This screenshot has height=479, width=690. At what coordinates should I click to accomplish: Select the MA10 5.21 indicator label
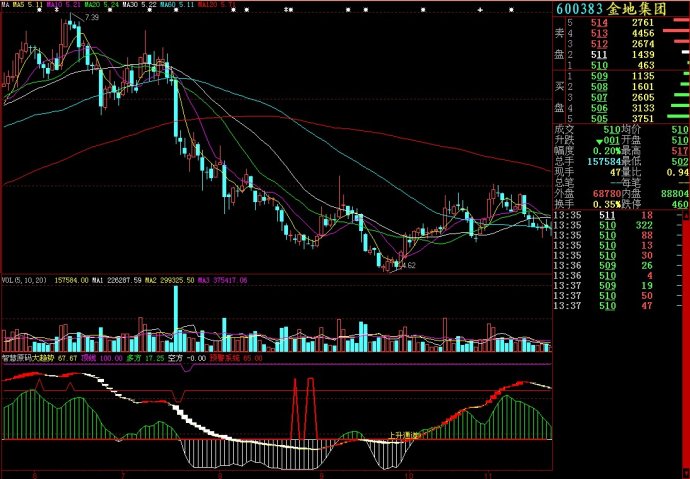(x=64, y=4)
